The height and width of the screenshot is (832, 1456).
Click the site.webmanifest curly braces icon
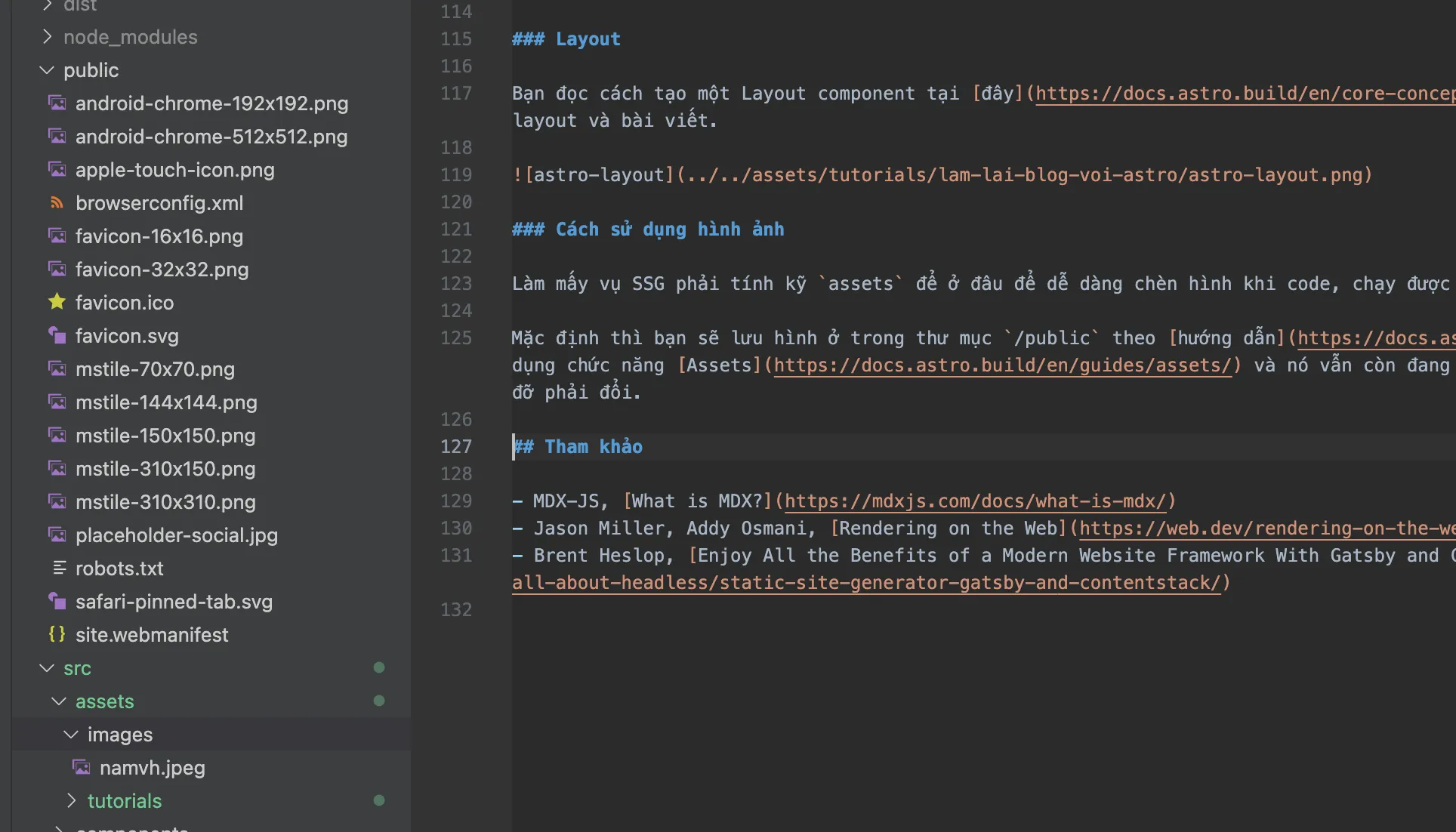(x=57, y=634)
